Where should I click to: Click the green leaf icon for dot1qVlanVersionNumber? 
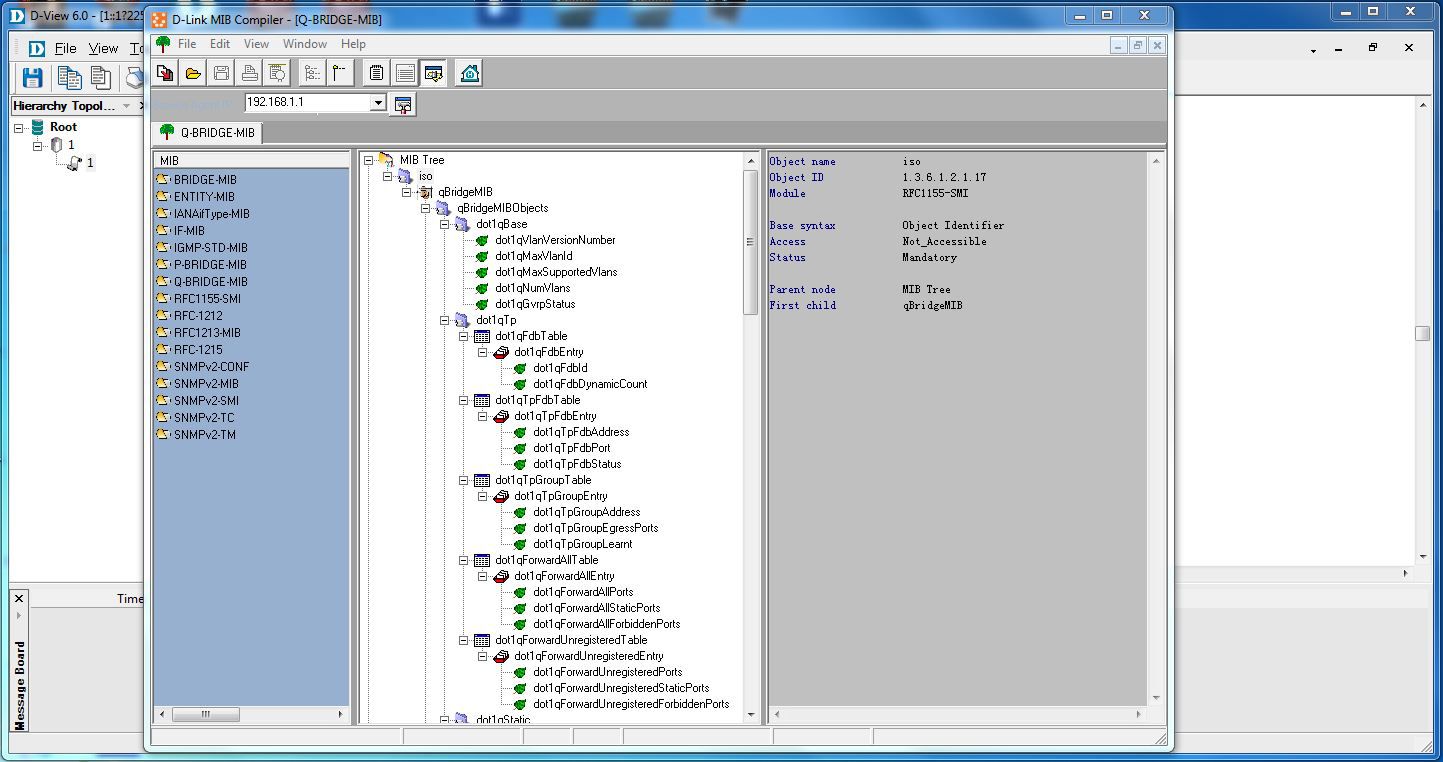click(482, 240)
